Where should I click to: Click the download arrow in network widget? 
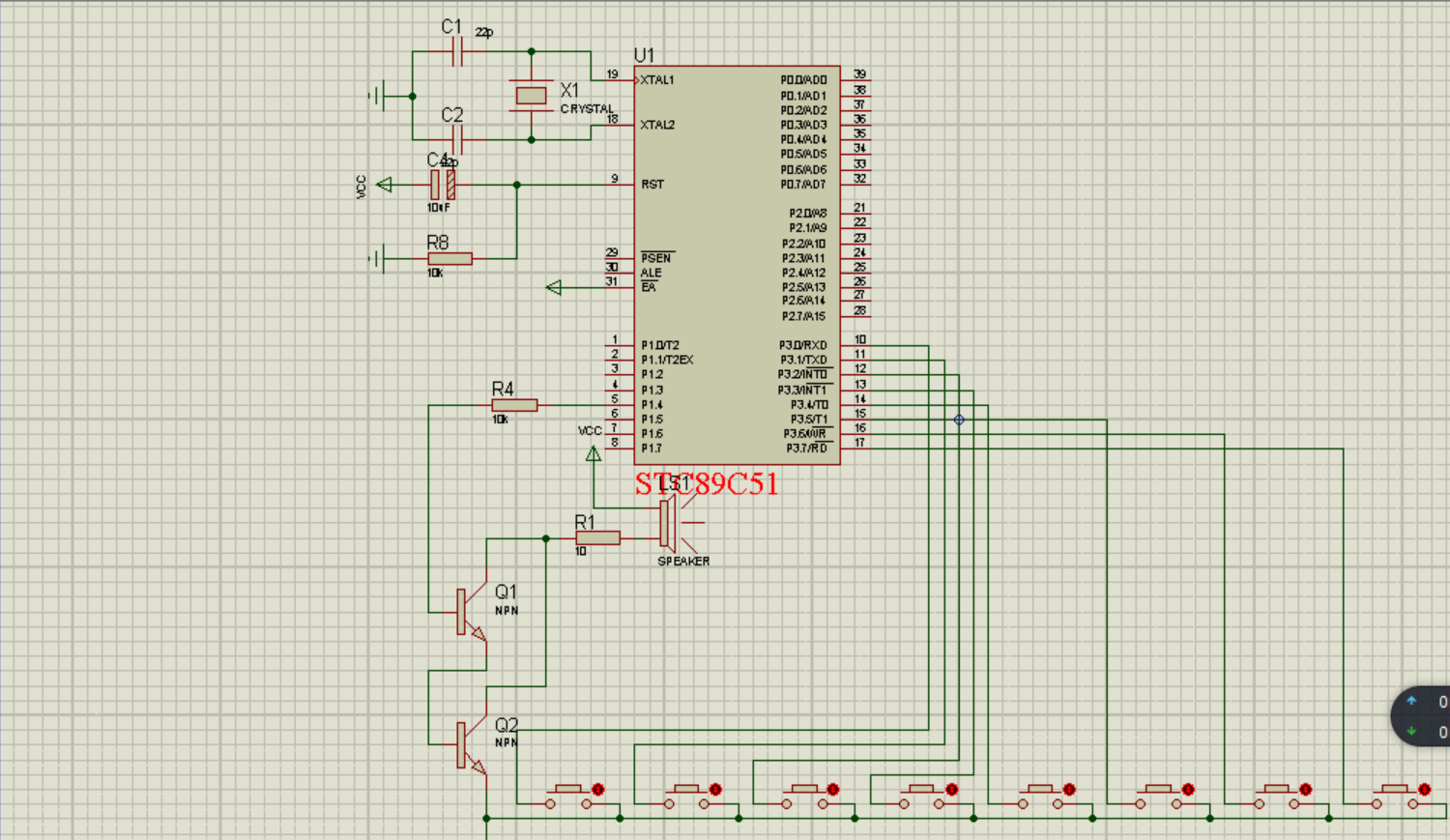[x=1411, y=731]
